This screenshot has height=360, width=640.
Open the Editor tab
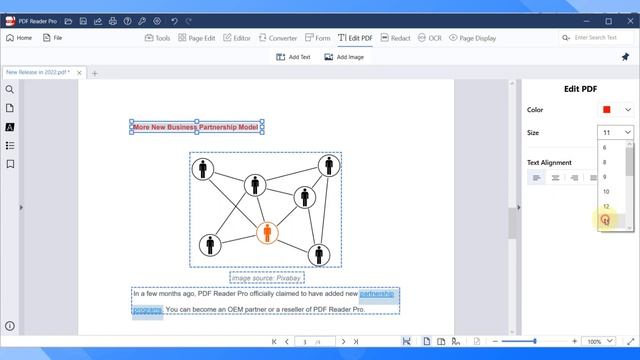click(x=237, y=38)
